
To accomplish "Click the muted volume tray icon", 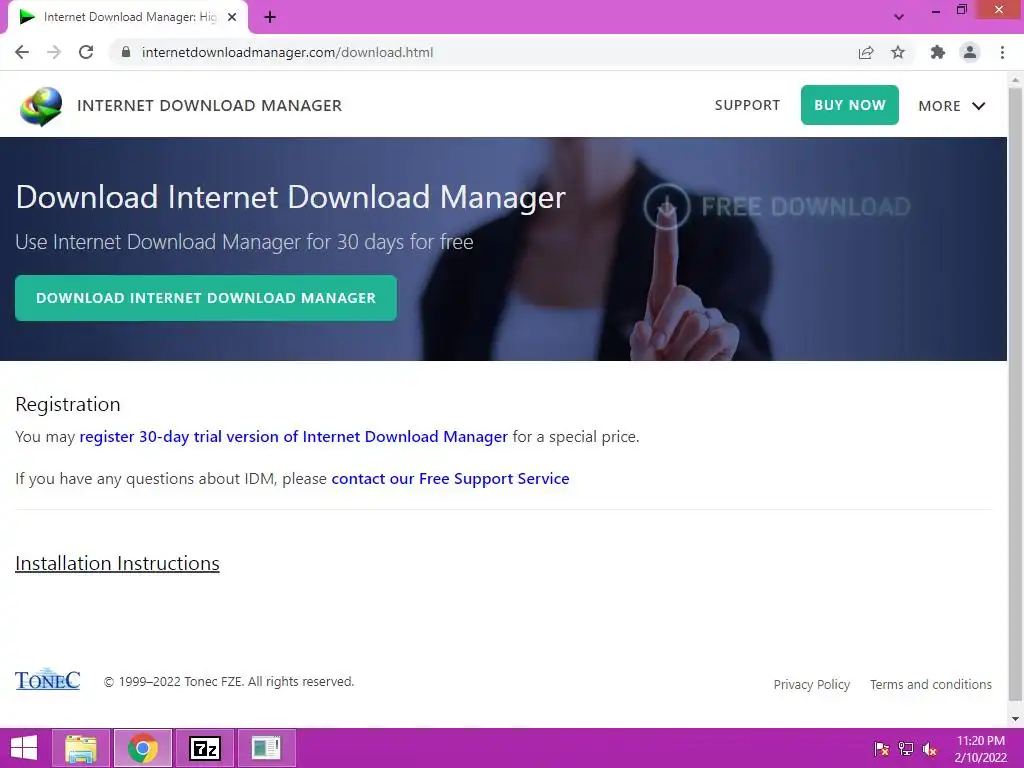I will 930,748.
